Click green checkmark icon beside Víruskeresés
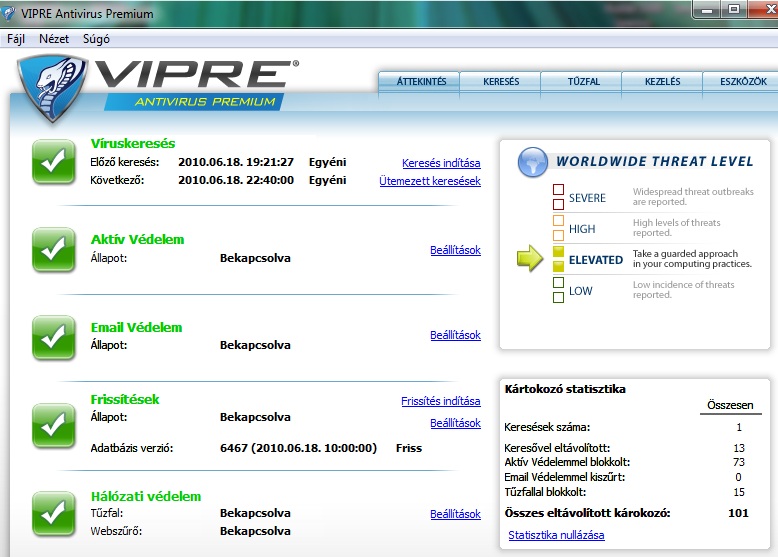The height and width of the screenshot is (557, 778). click(x=54, y=162)
